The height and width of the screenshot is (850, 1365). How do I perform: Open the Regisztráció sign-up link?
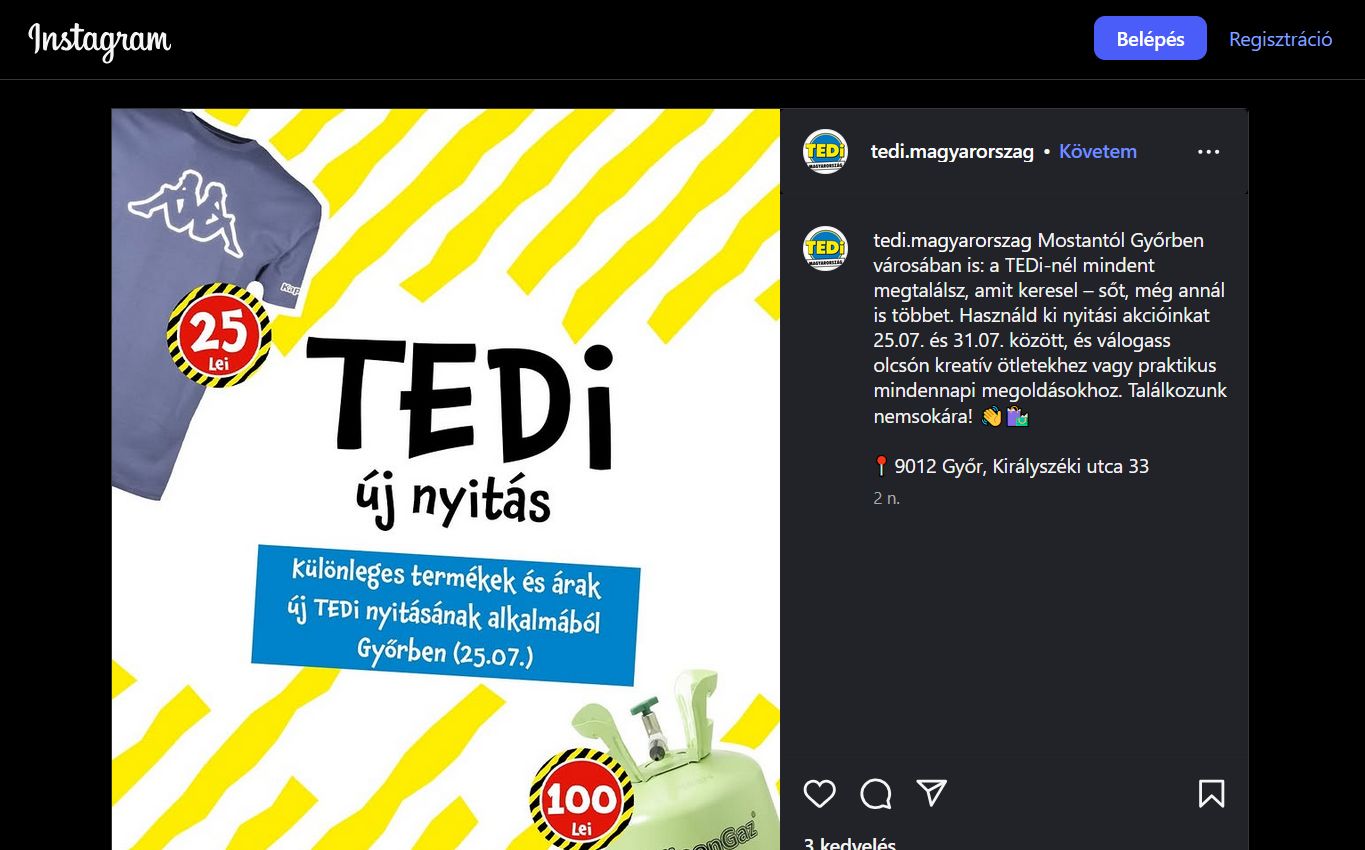(1280, 39)
